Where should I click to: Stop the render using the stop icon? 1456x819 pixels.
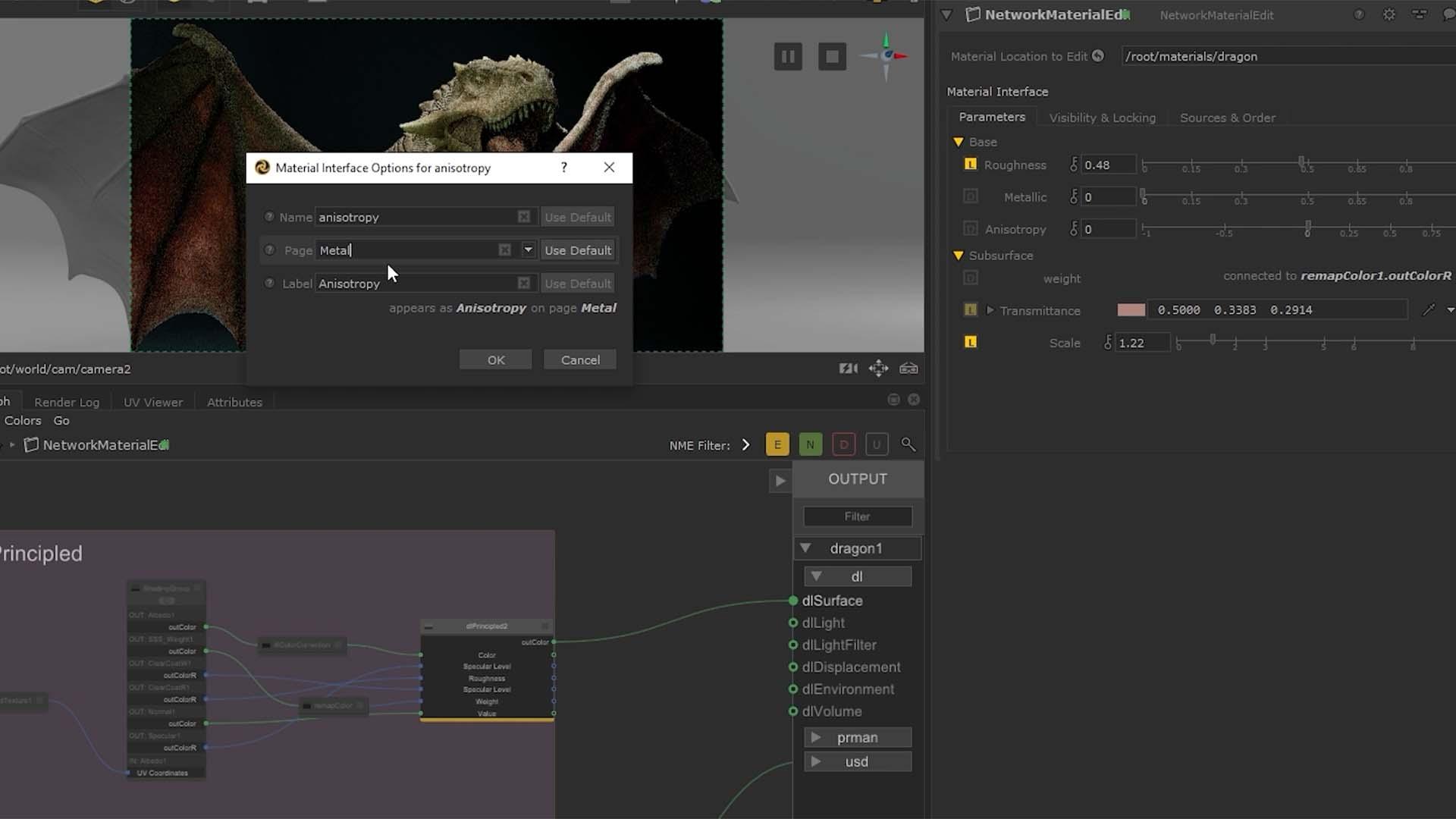(832, 56)
